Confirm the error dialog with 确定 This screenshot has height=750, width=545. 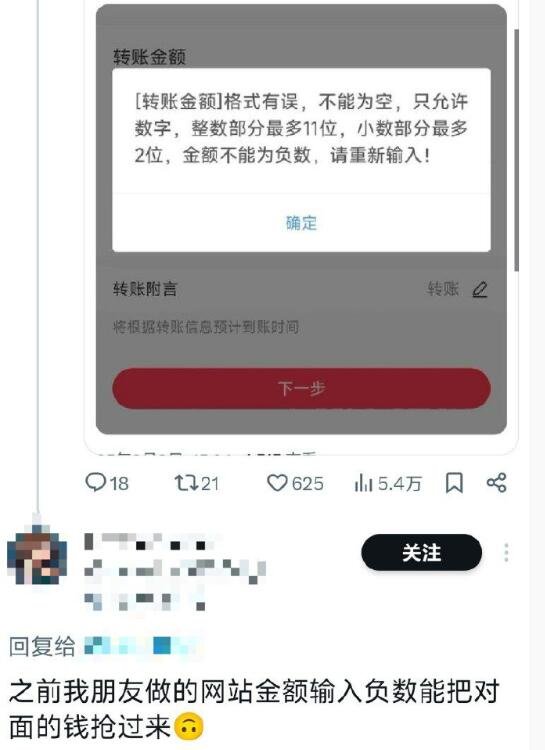(301, 223)
